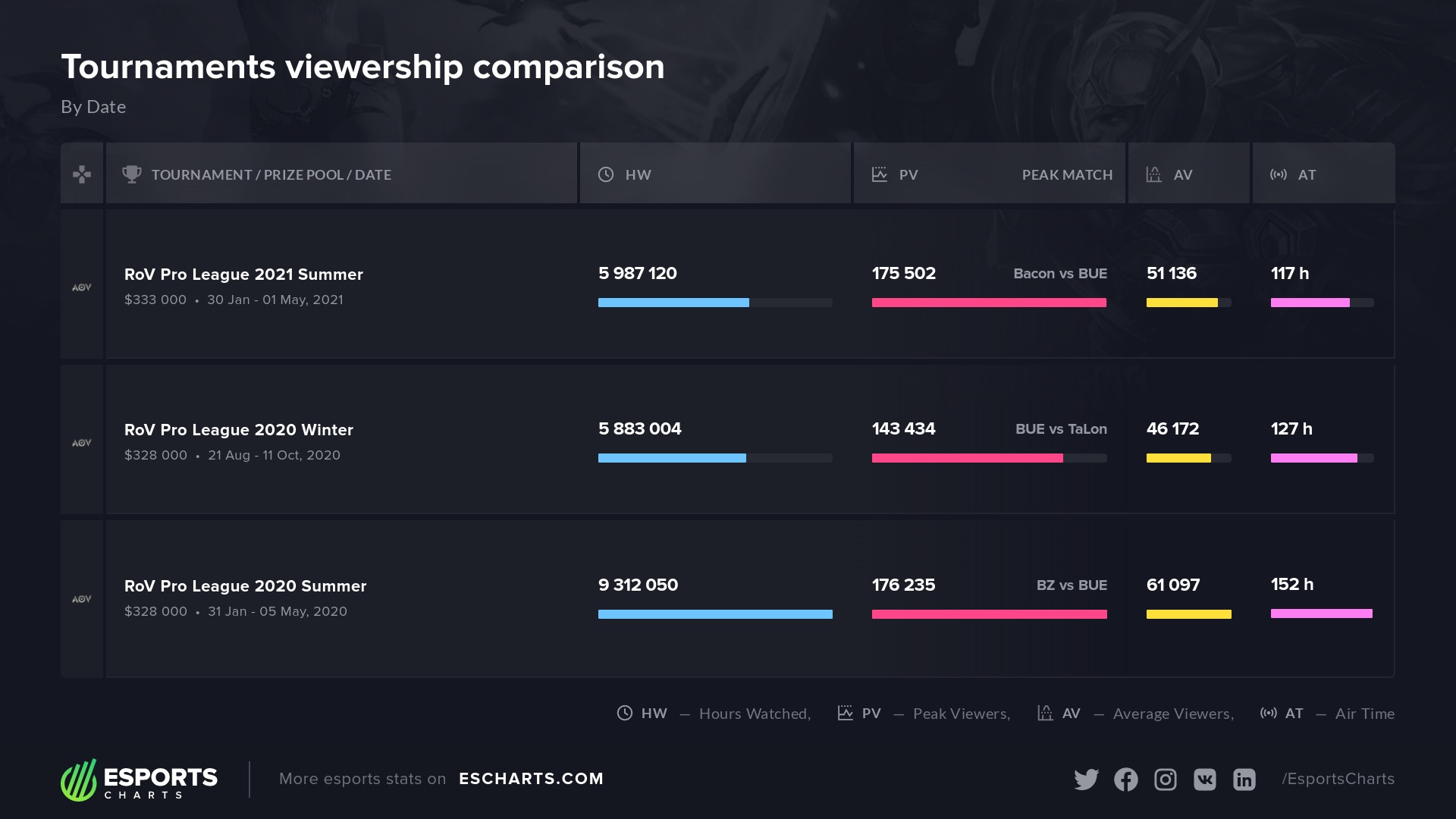Open the /EsportsCharts handle link
Image resolution: width=1456 pixels, height=819 pixels.
tap(1338, 779)
